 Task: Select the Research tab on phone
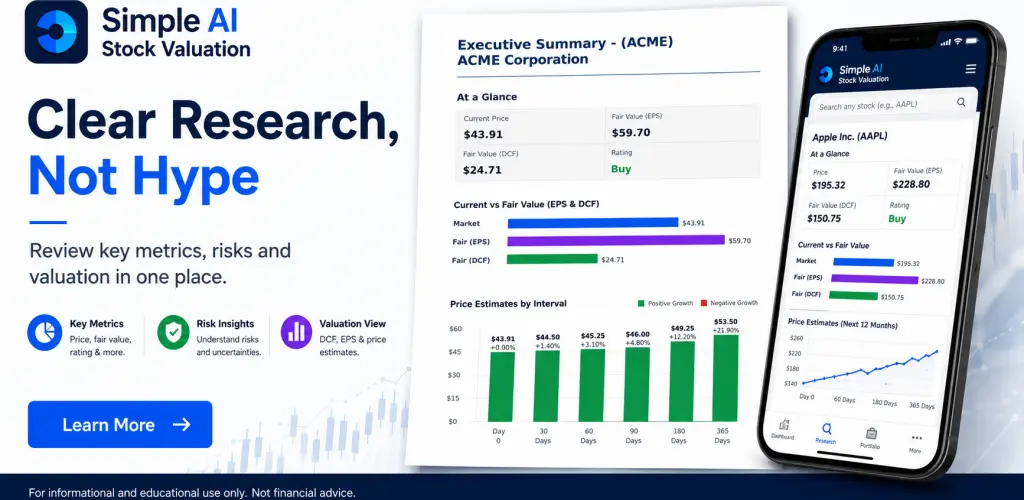[x=826, y=433]
